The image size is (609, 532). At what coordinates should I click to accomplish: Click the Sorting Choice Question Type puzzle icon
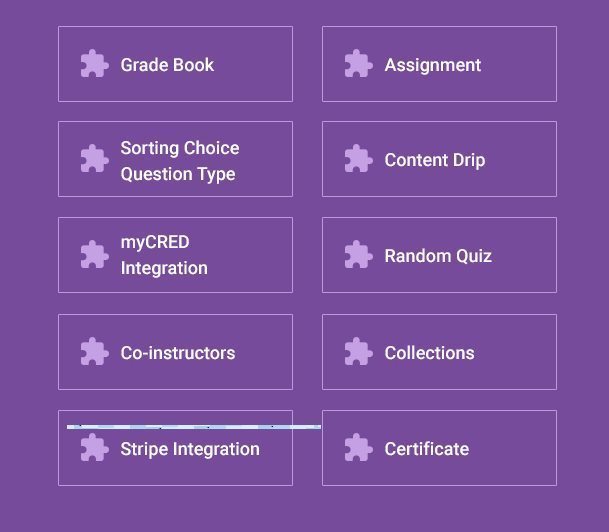(94, 159)
